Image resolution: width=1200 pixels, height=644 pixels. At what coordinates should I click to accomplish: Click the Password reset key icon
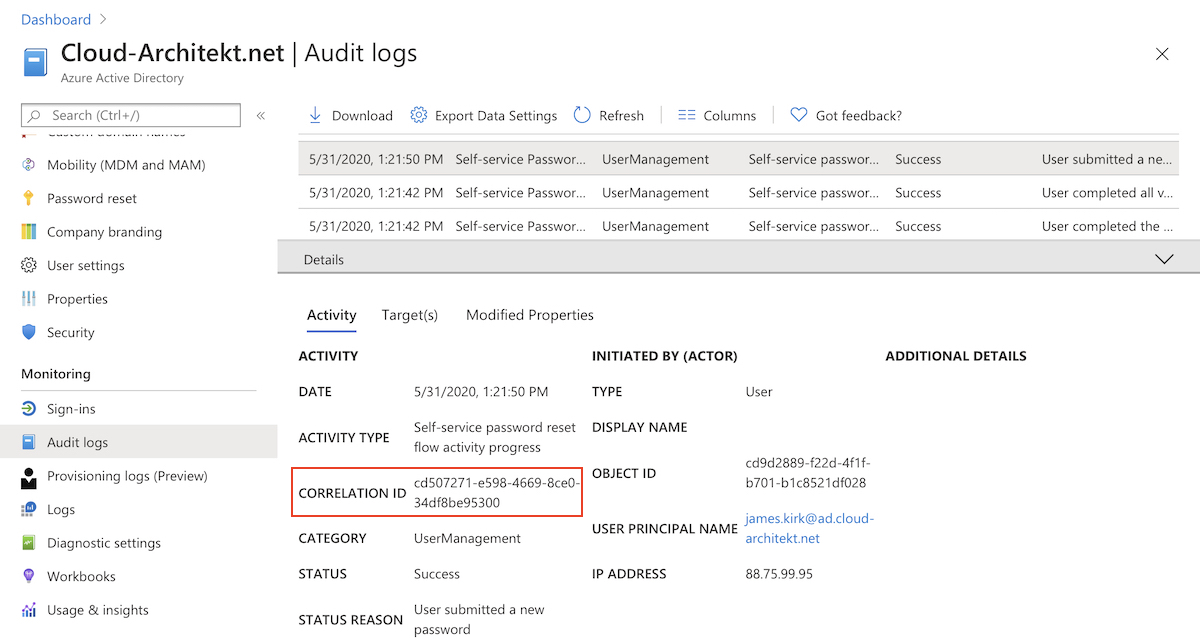tap(29, 198)
